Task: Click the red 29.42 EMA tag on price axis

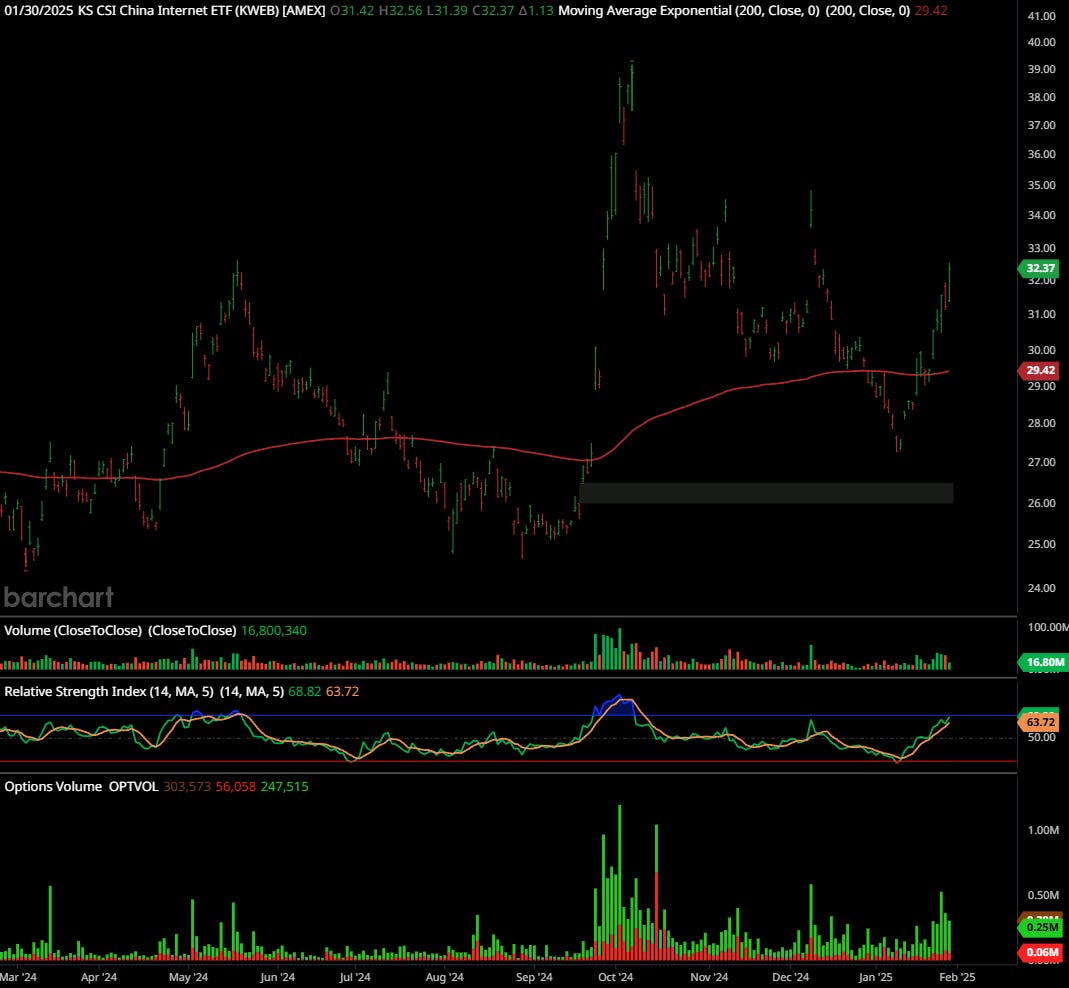Action: click(x=1040, y=370)
